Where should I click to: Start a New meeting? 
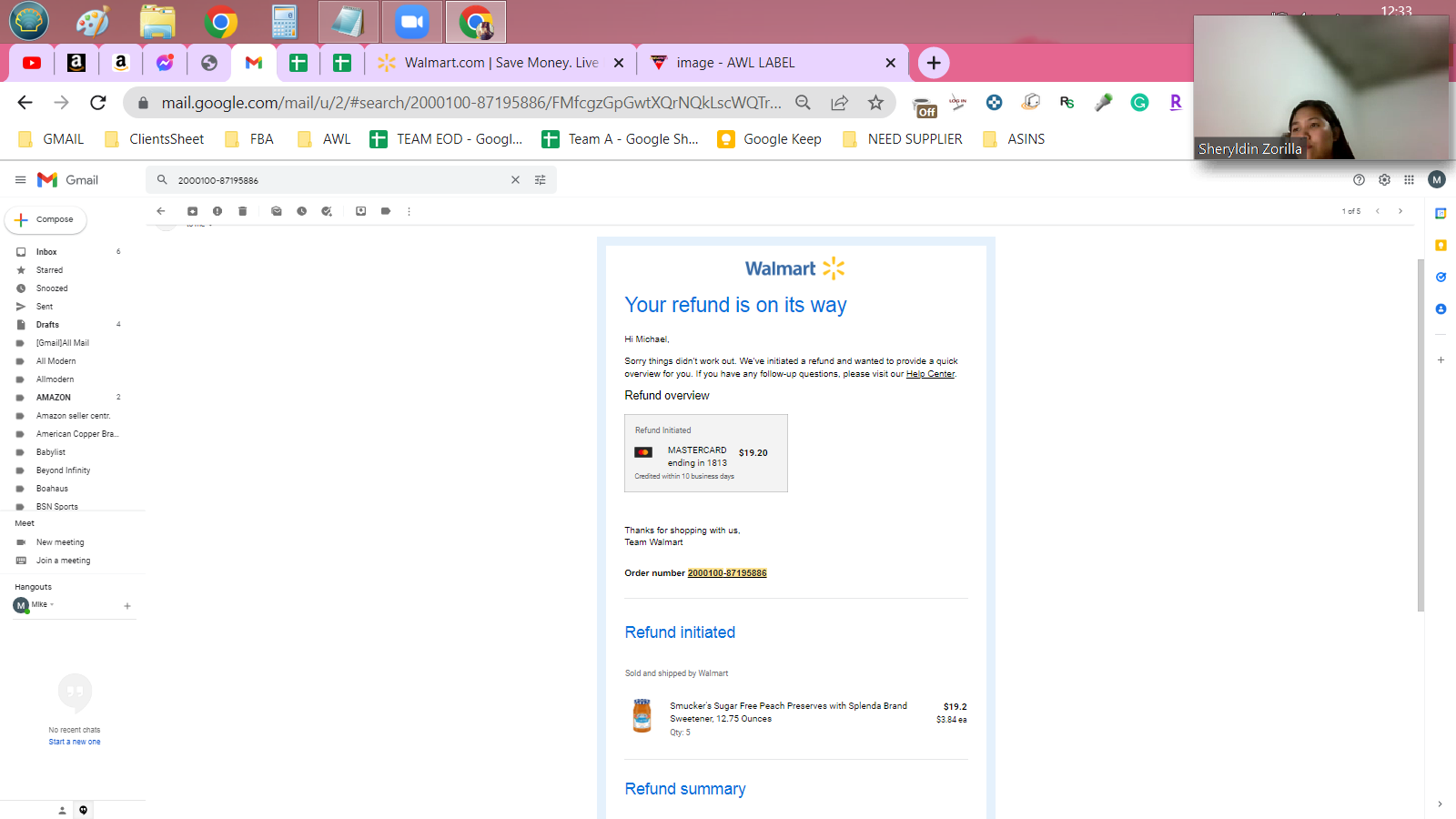(60, 542)
